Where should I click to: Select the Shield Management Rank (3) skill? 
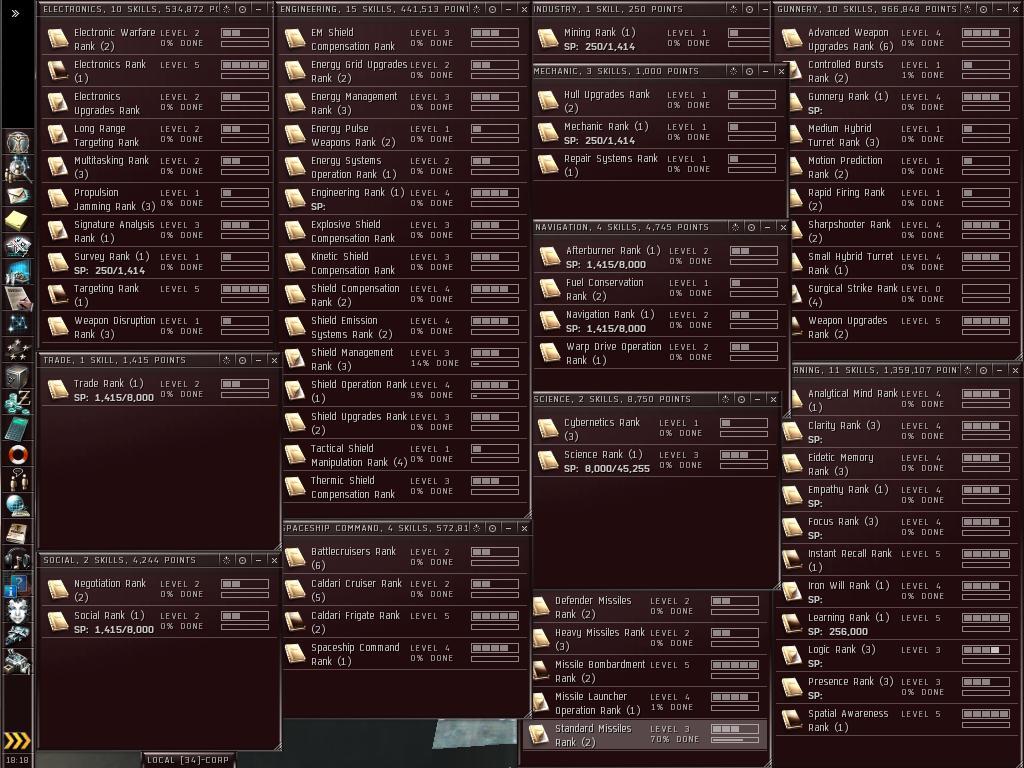(x=405, y=359)
